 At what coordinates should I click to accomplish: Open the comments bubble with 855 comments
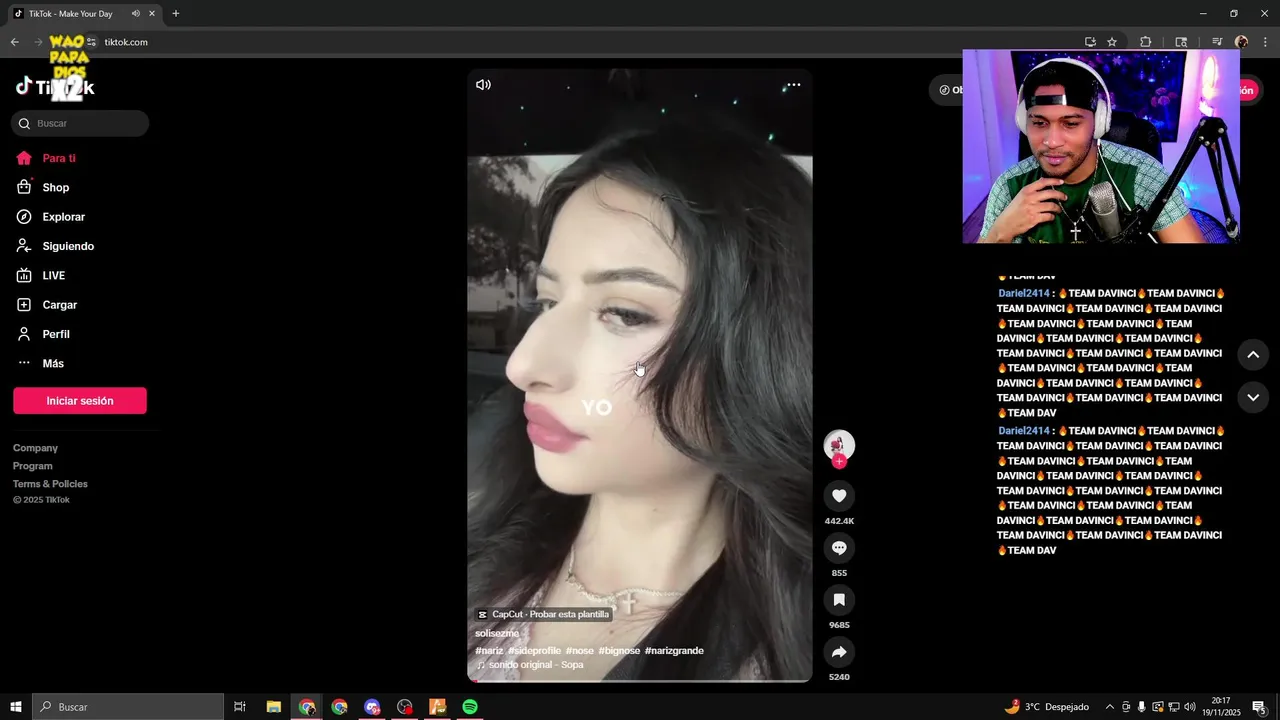(x=839, y=548)
